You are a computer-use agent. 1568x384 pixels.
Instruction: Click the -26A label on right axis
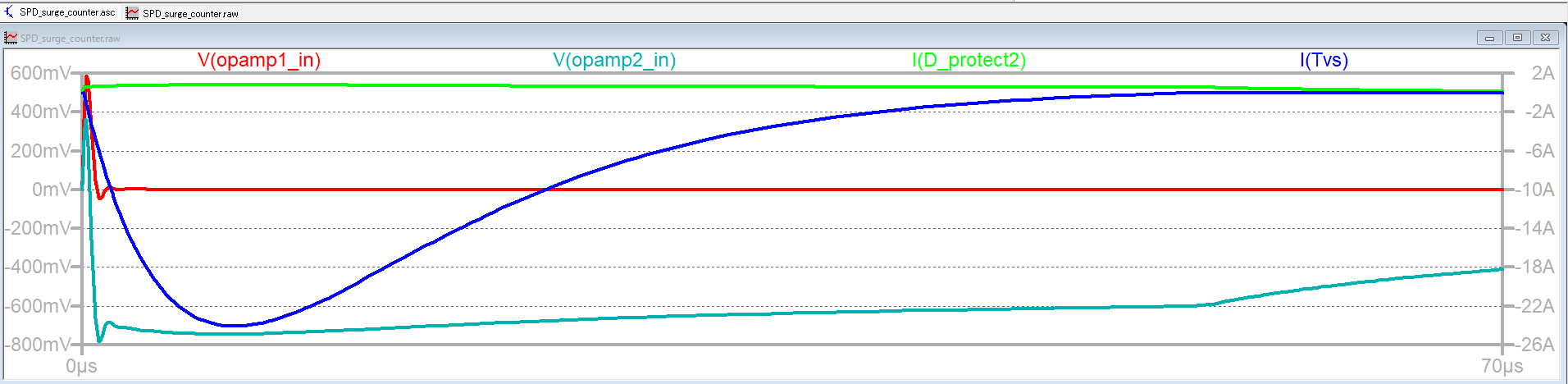tap(1536, 345)
